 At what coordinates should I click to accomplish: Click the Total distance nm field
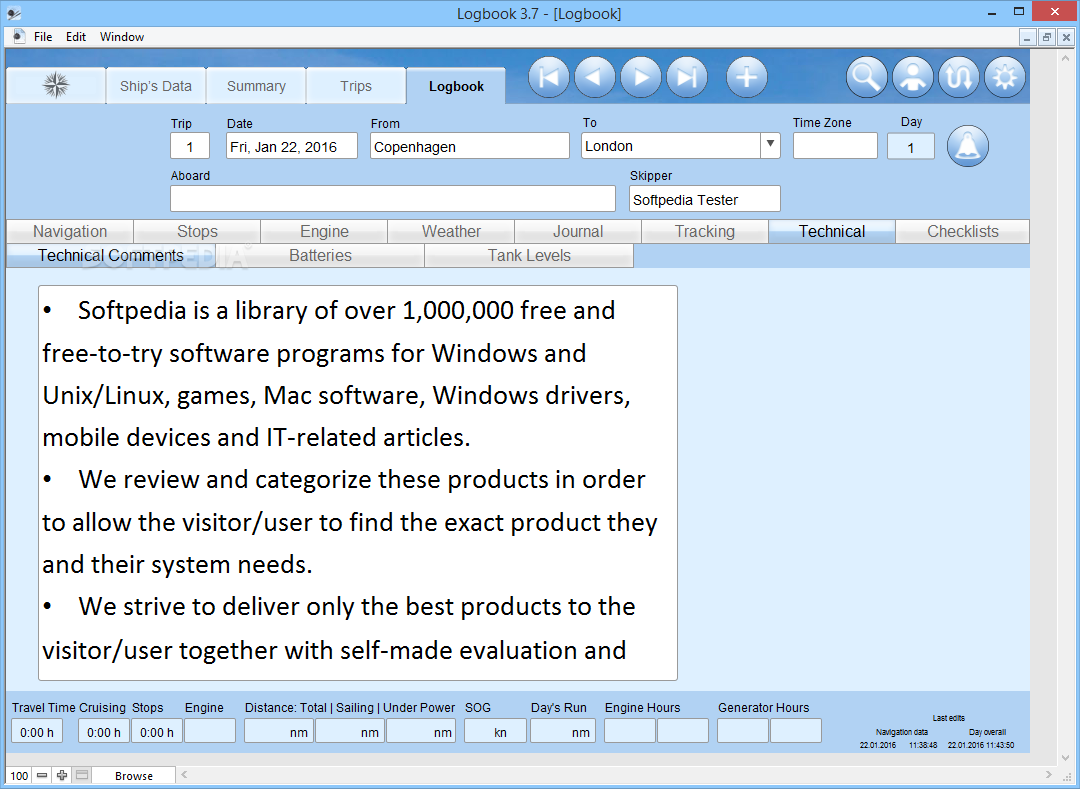(279, 731)
